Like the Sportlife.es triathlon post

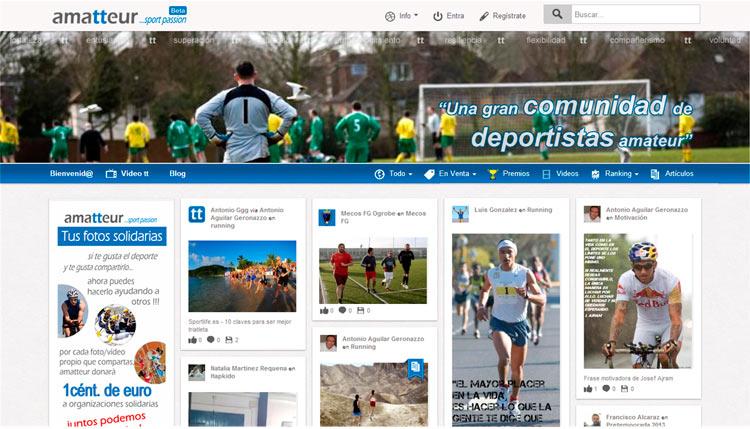coord(193,340)
